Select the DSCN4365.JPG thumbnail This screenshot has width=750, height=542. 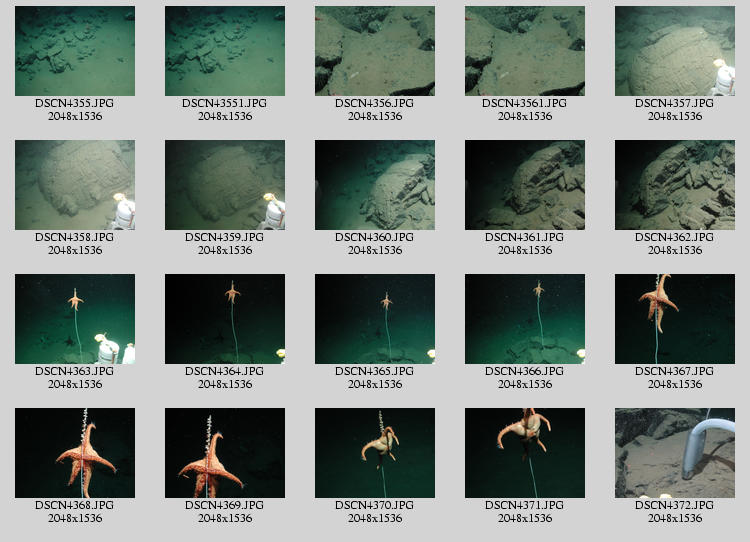coord(375,319)
